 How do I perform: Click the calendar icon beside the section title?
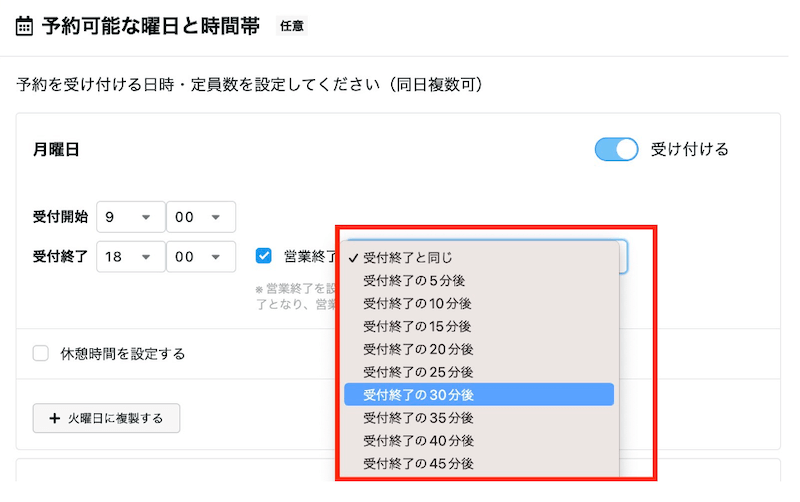pos(25,27)
